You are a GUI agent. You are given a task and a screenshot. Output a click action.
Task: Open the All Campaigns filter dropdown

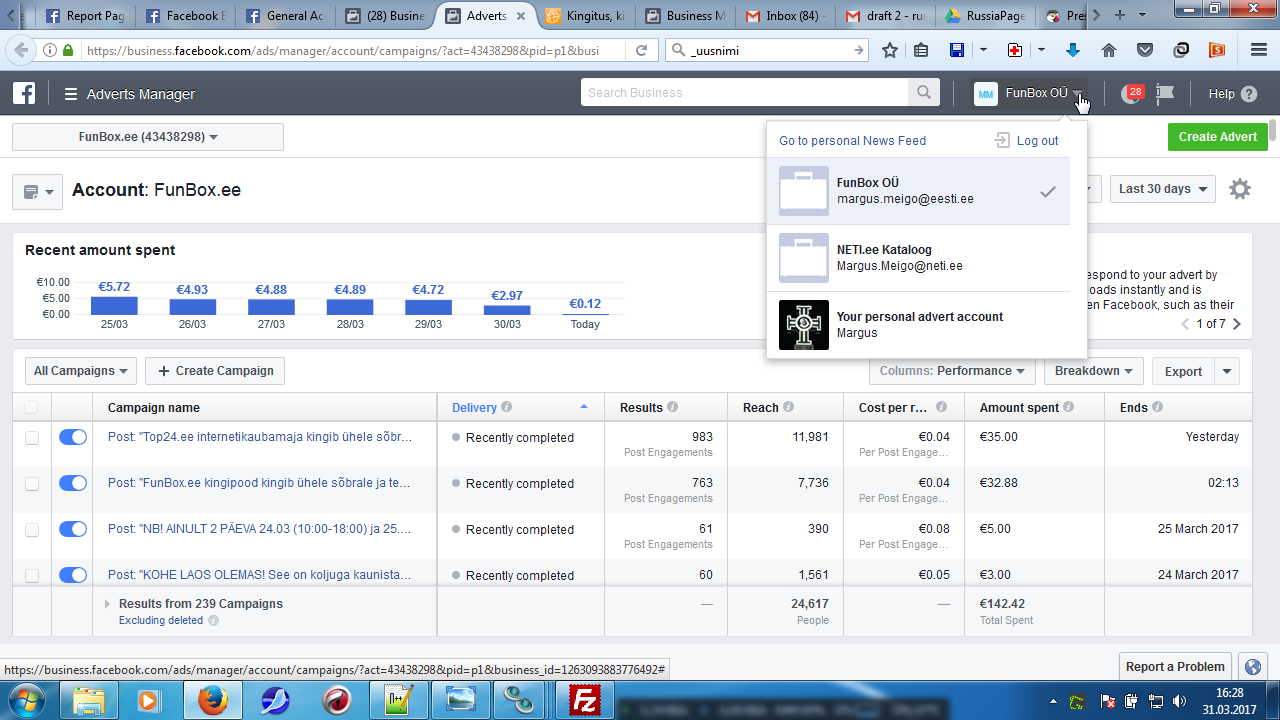[x=81, y=371]
